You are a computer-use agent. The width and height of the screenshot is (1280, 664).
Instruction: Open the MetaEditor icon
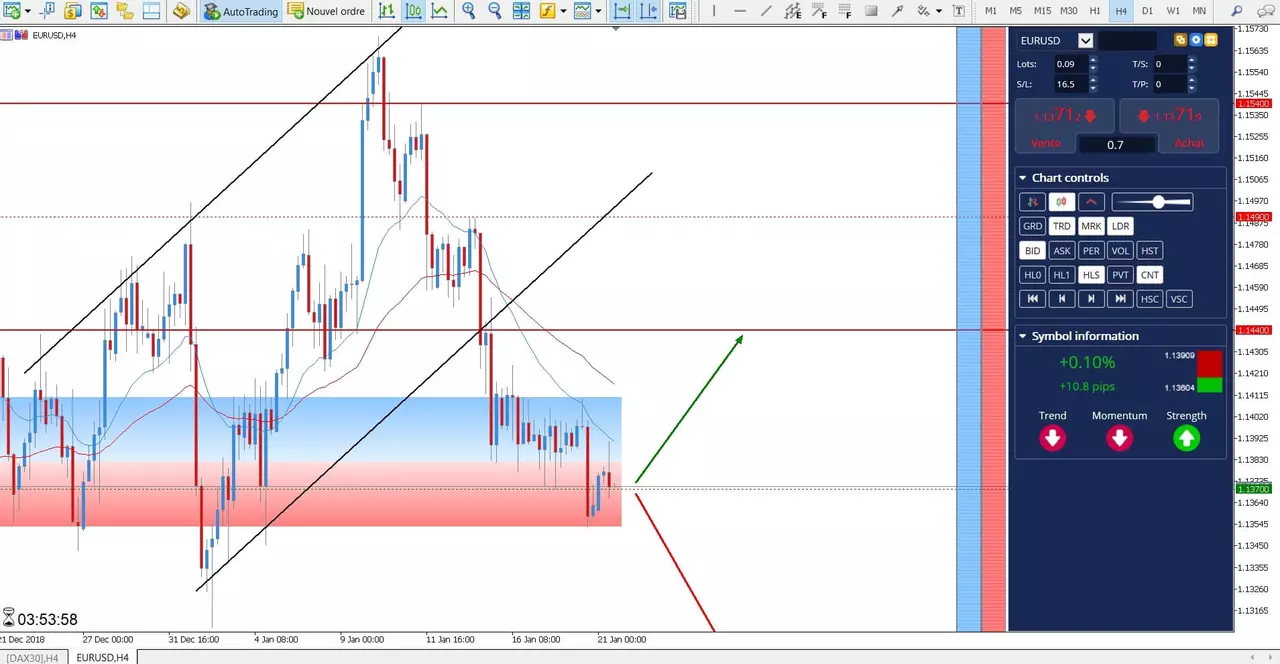(x=180, y=11)
